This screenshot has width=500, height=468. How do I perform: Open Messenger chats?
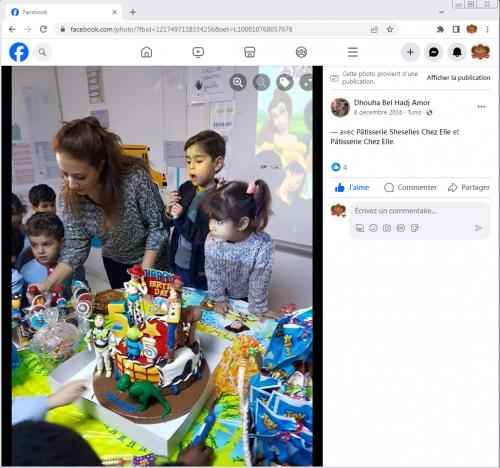pyautogui.click(x=433, y=52)
